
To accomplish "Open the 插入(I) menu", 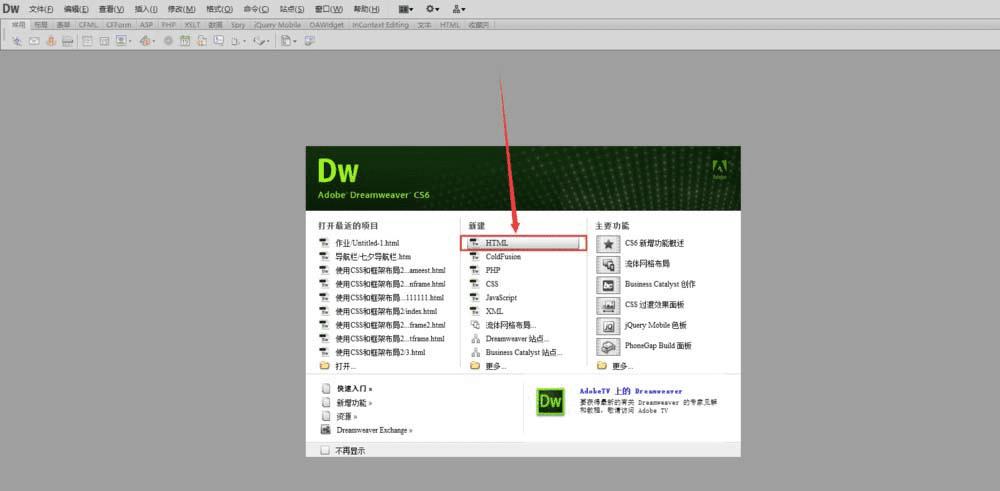I will coord(146,9).
